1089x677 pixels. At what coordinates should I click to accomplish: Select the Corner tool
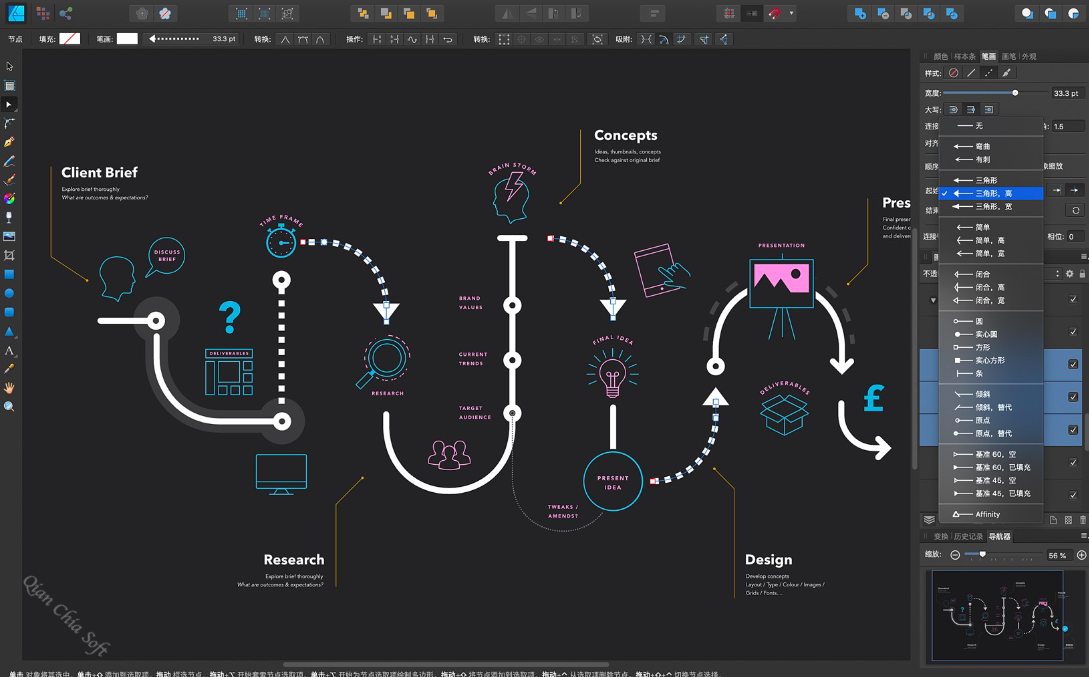9,123
